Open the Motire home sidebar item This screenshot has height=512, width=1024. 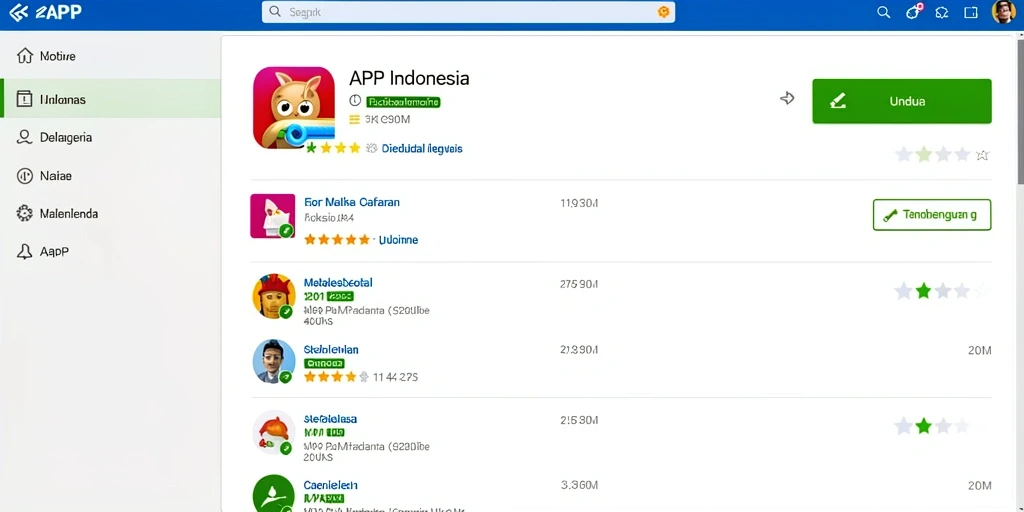pos(110,56)
